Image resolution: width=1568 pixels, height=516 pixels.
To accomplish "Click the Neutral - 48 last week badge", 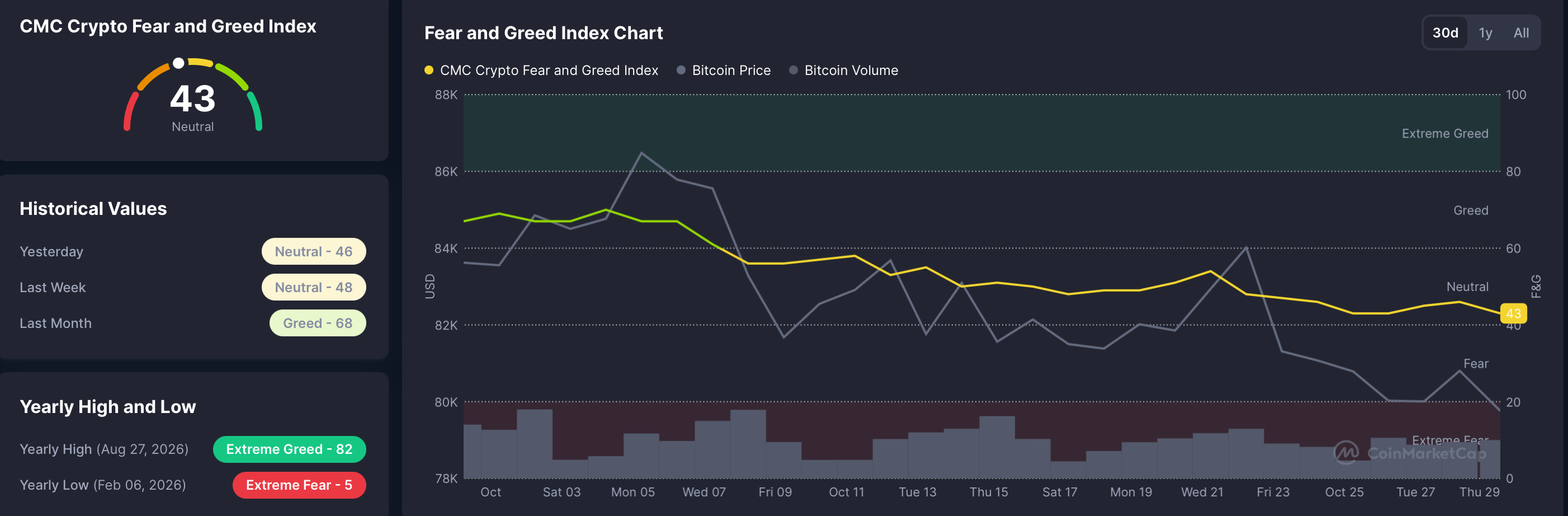I will tap(314, 288).
